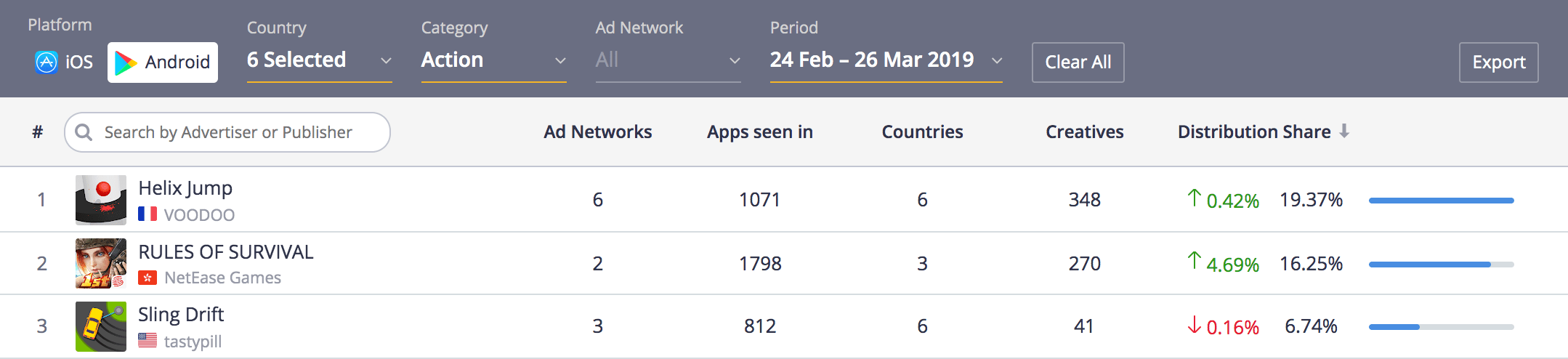Screen dimensions: 1568x359
Task: Focus the Search by Advertiser or Publisher field
Action: [x=227, y=132]
